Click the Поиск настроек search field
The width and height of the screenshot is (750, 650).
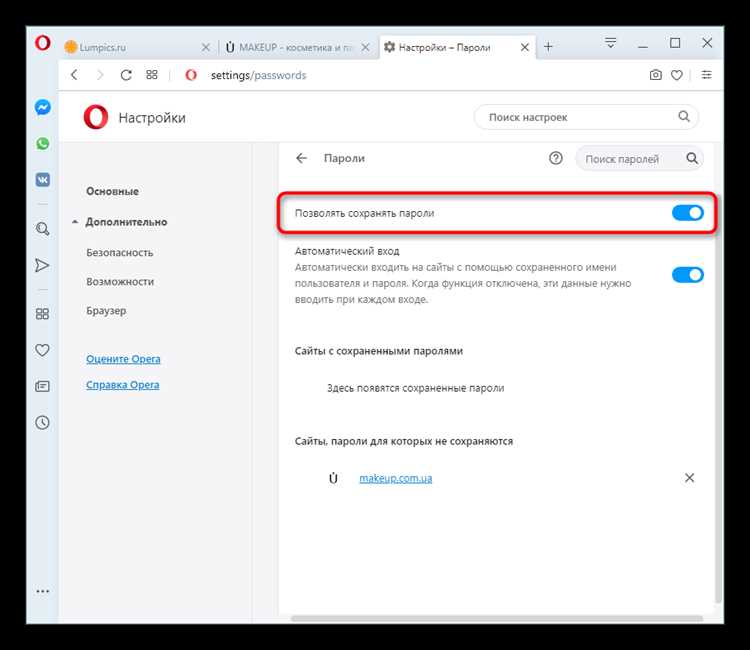(586, 117)
